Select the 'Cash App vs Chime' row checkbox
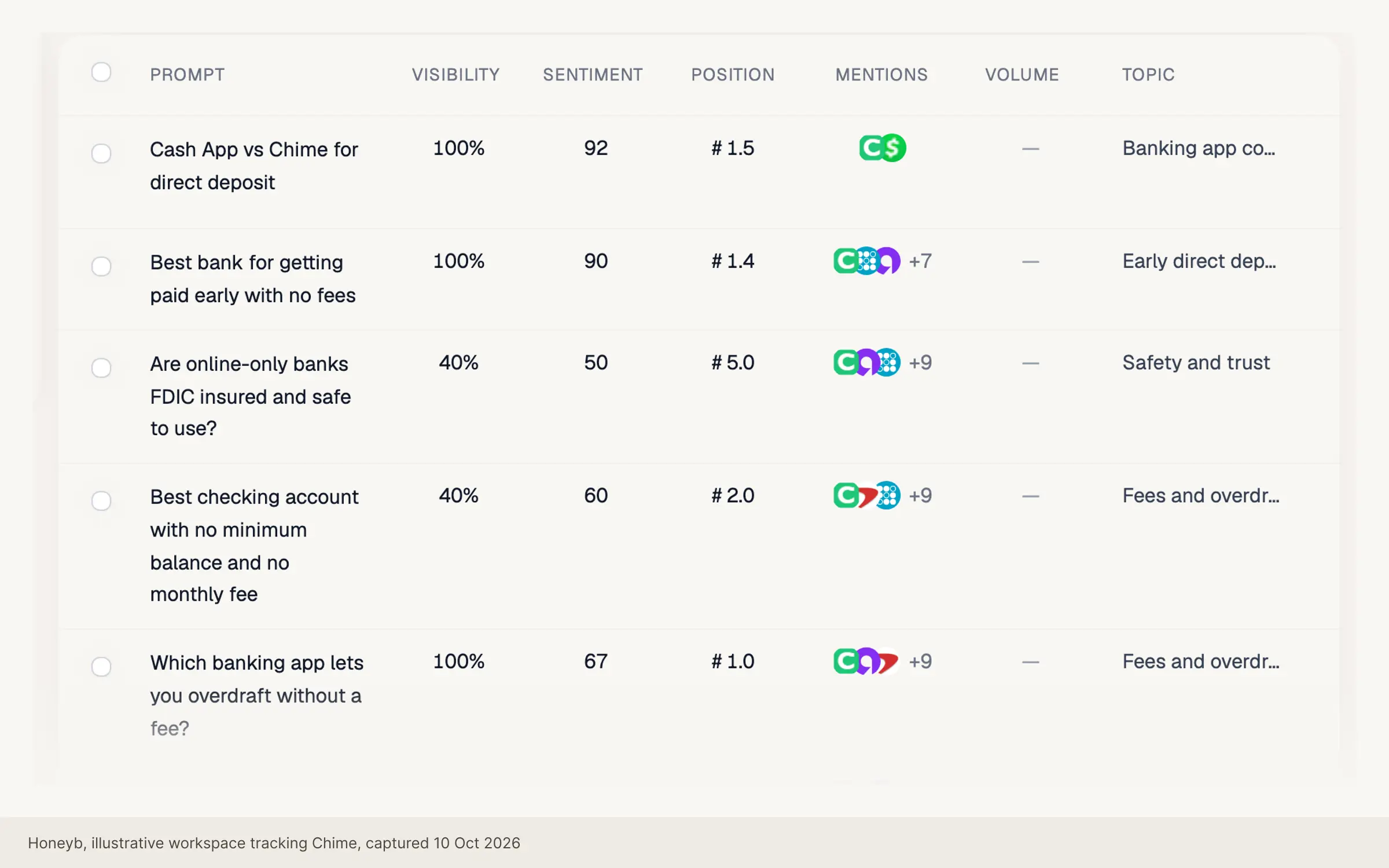Viewport: 1389px width, 868px height. [x=101, y=153]
